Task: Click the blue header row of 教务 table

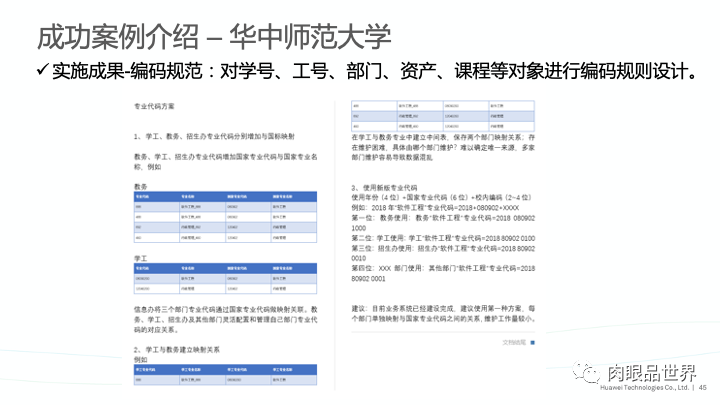Action: click(x=225, y=197)
